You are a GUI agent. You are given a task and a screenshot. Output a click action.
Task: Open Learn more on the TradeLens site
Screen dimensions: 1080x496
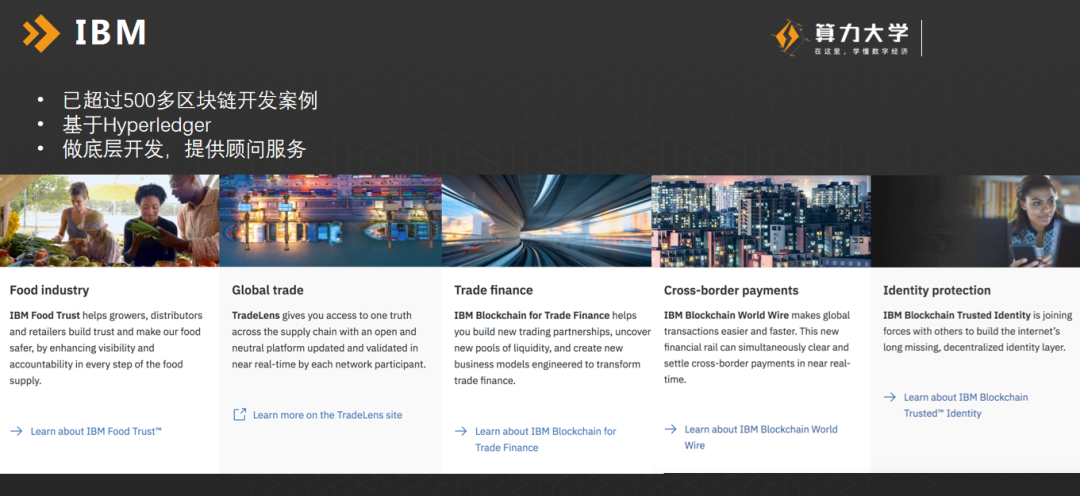click(327, 415)
